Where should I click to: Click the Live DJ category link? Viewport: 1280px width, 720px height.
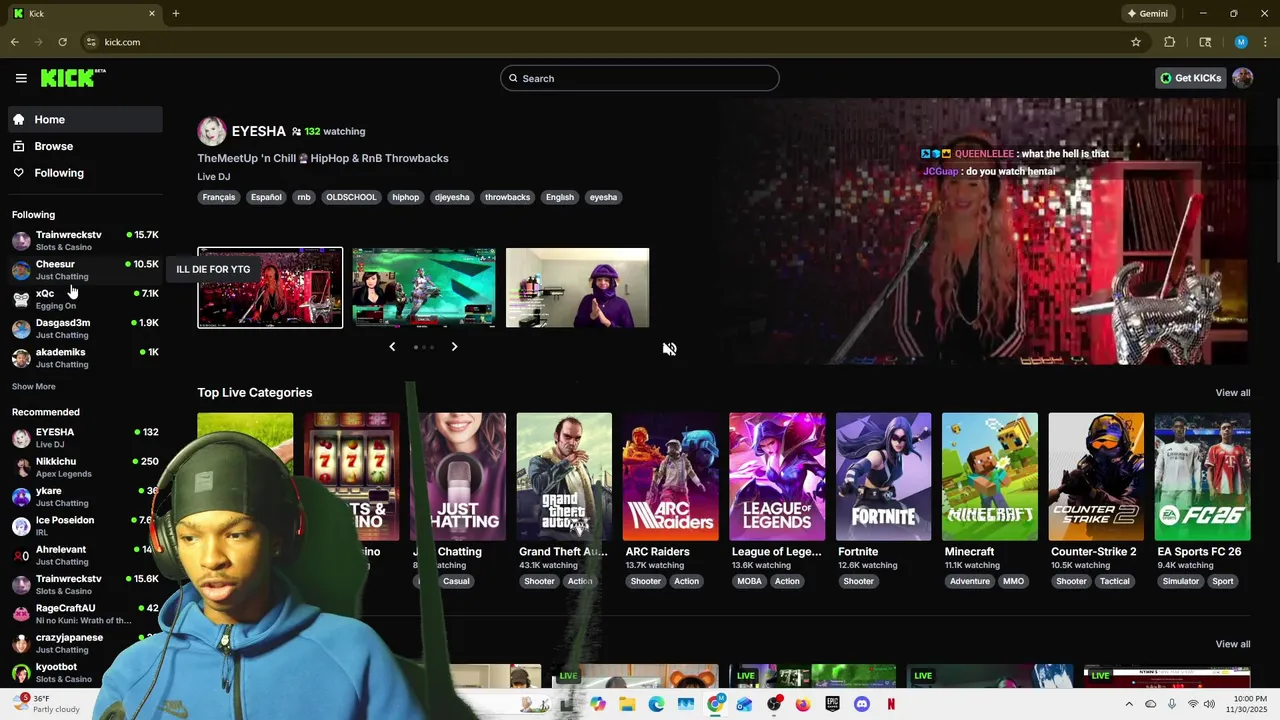(x=214, y=177)
